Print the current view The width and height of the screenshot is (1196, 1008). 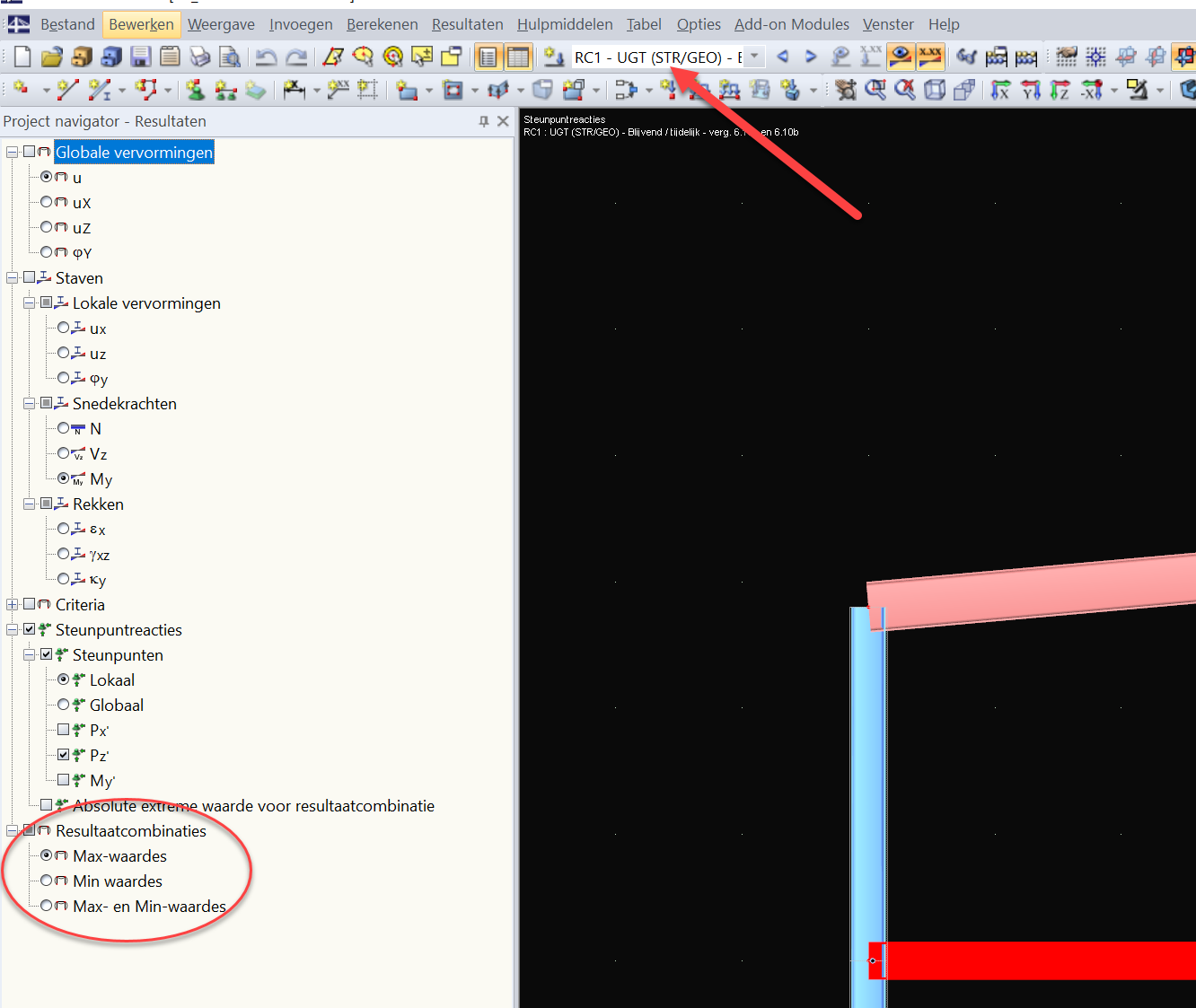pyautogui.click(x=199, y=57)
